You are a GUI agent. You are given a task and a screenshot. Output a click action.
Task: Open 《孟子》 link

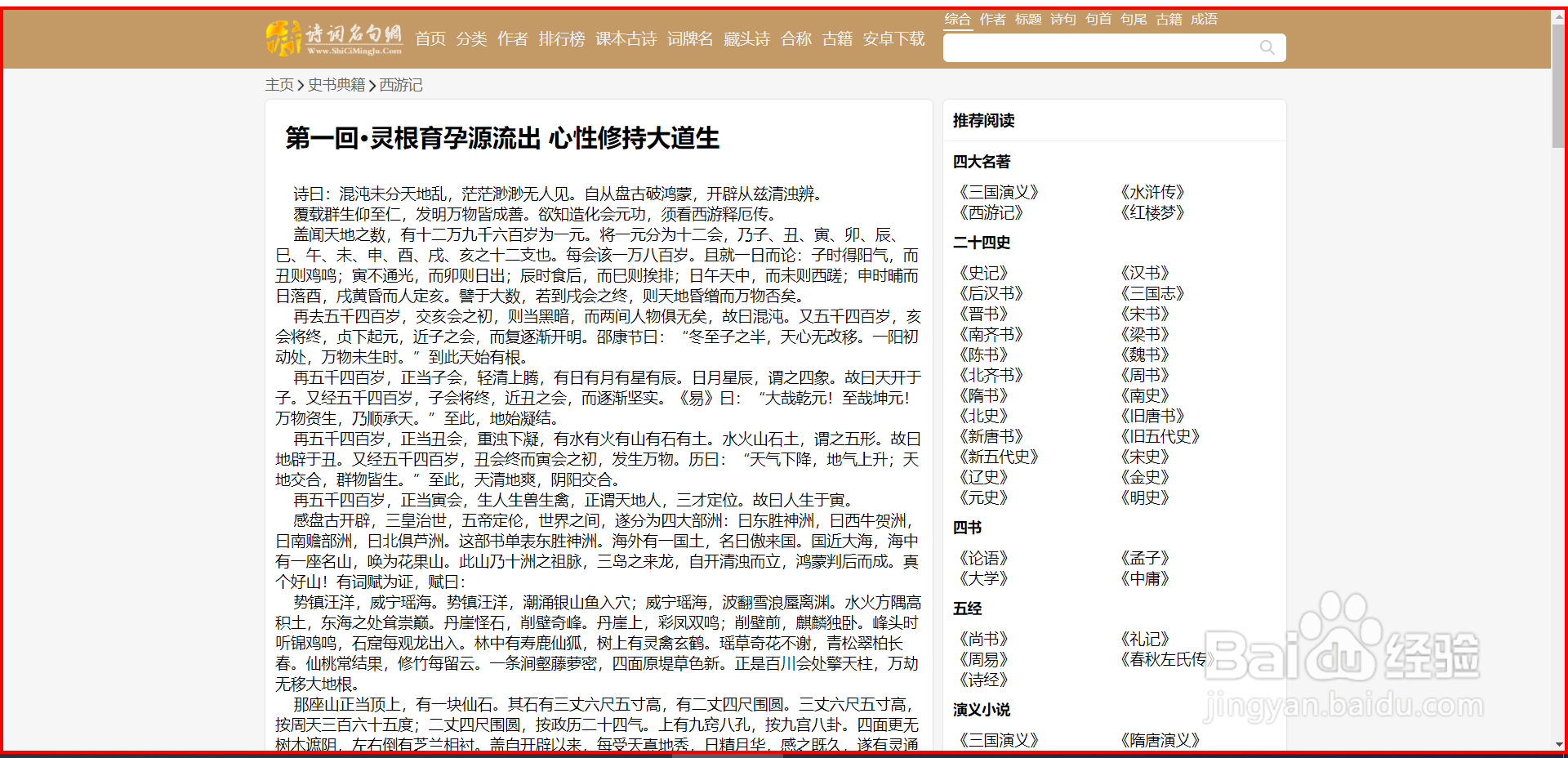pos(1145,558)
